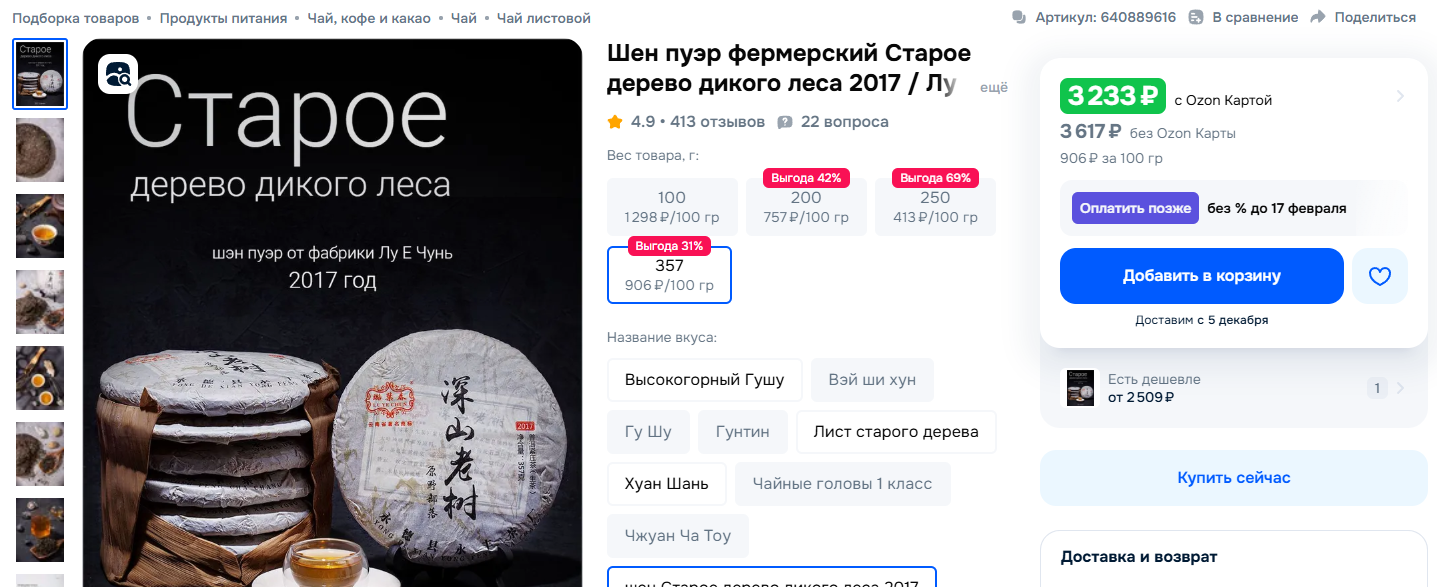Click the Share arrow icon
This screenshot has width=1437, height=587.
1317,17
